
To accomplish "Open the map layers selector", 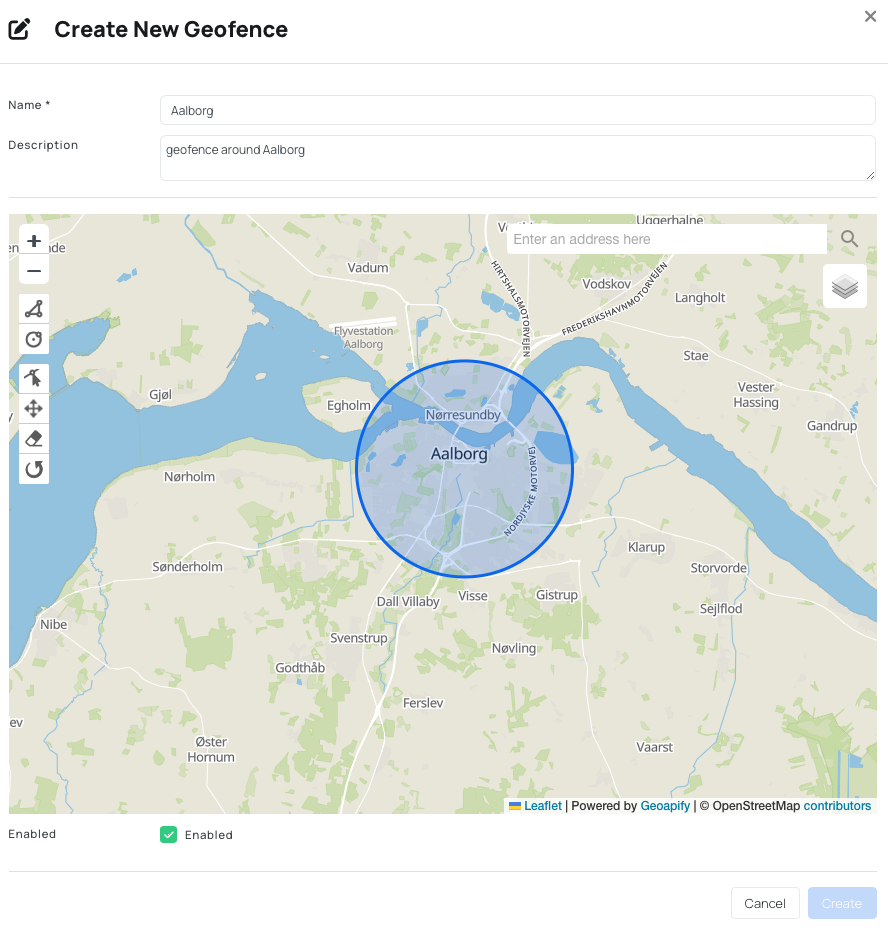I will [844, 285].
